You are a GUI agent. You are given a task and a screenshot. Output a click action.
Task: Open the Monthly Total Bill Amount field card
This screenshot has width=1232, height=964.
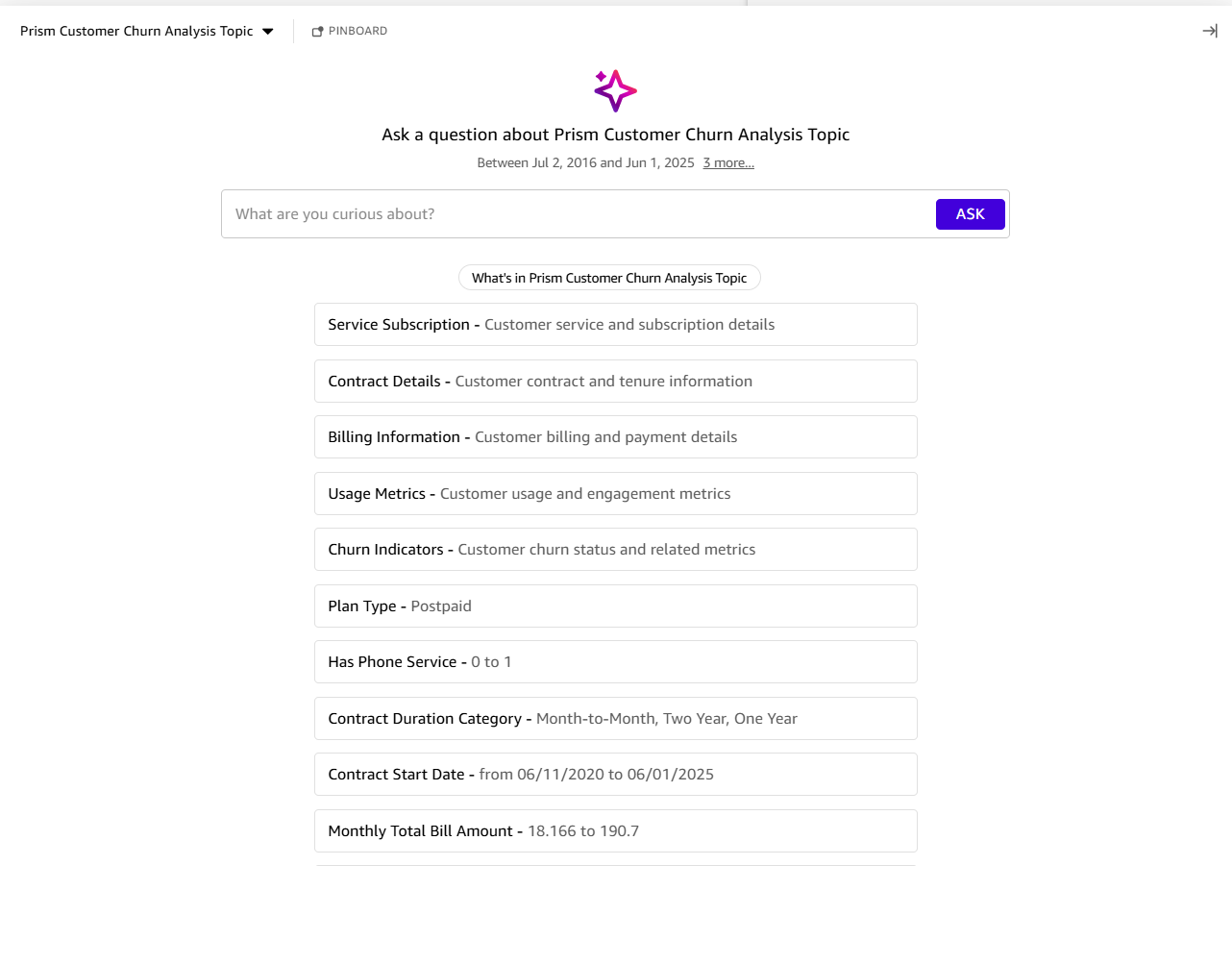click(615, 830)
